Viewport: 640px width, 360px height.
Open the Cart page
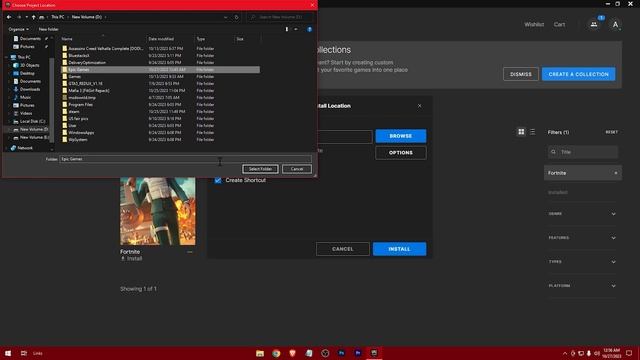[x=559, y=24]
